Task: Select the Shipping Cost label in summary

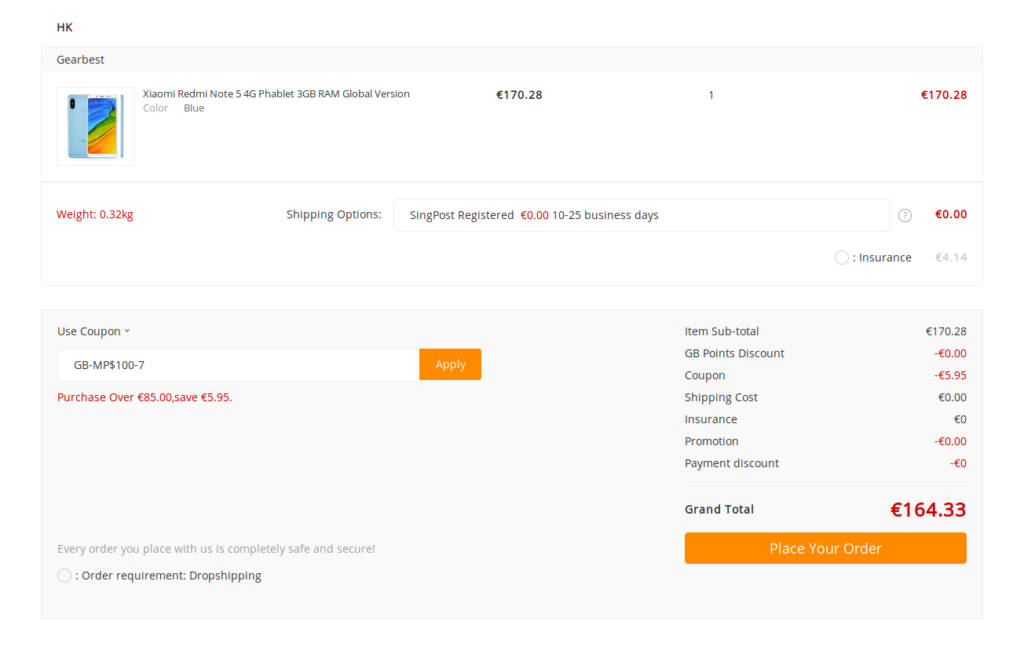Action: point(721,398)
